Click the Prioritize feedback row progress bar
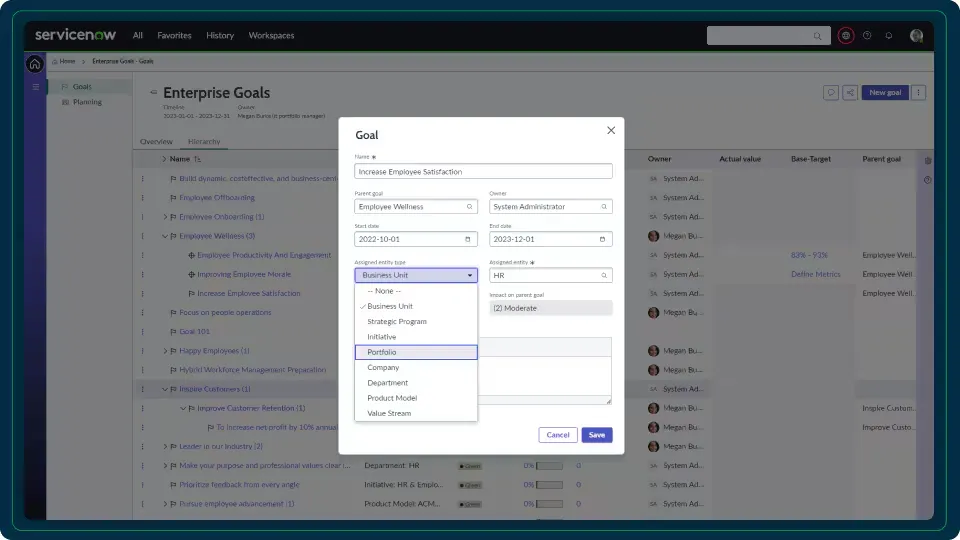Screen dimensions: 960x540 549,485
